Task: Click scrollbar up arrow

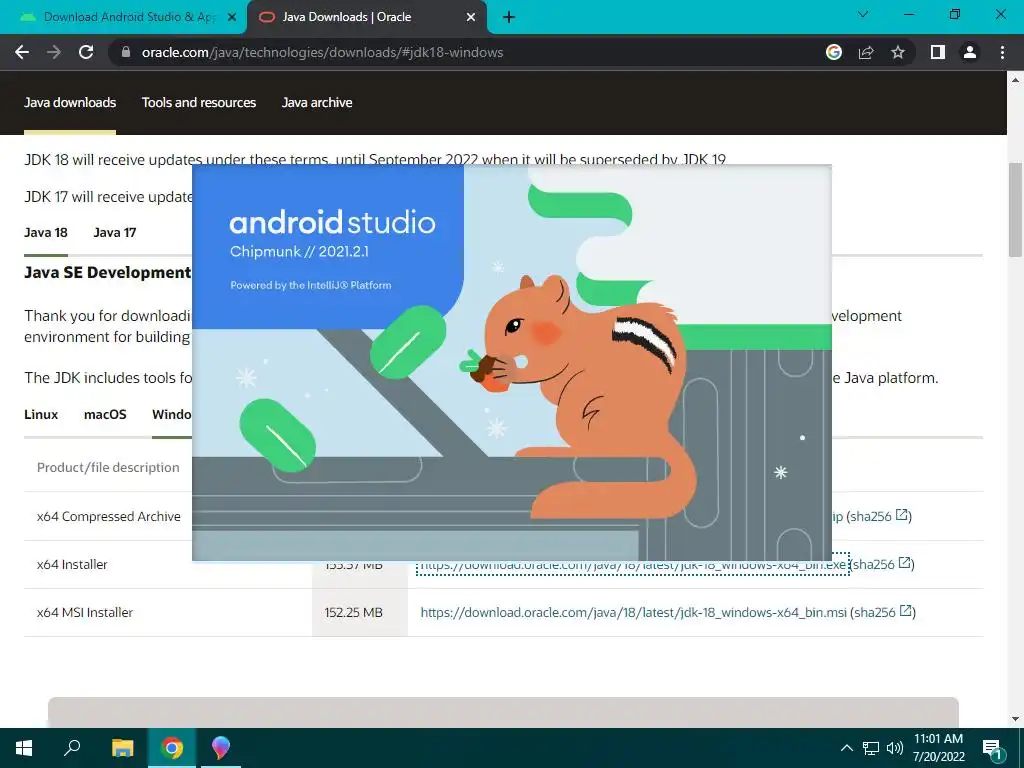Action: coord(1016,80)
